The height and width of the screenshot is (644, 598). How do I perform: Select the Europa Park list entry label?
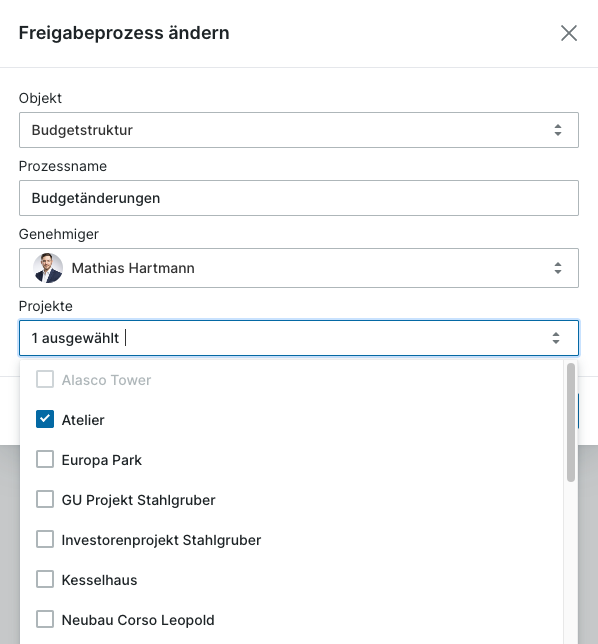[101, 460]
